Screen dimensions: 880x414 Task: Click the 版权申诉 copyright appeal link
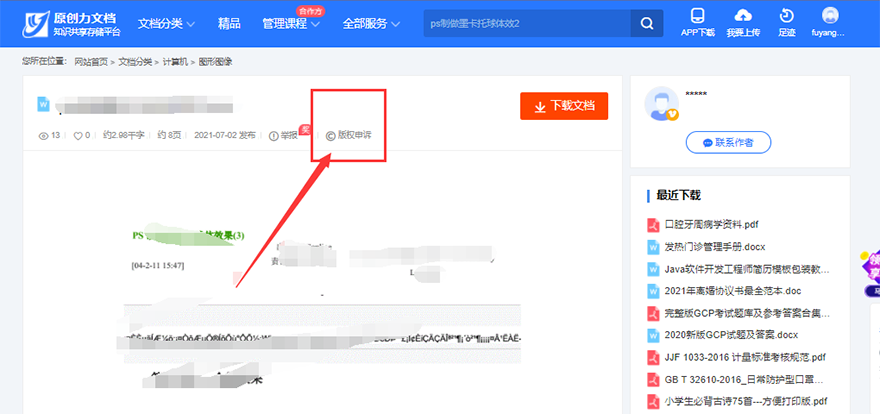pos(349,135)
